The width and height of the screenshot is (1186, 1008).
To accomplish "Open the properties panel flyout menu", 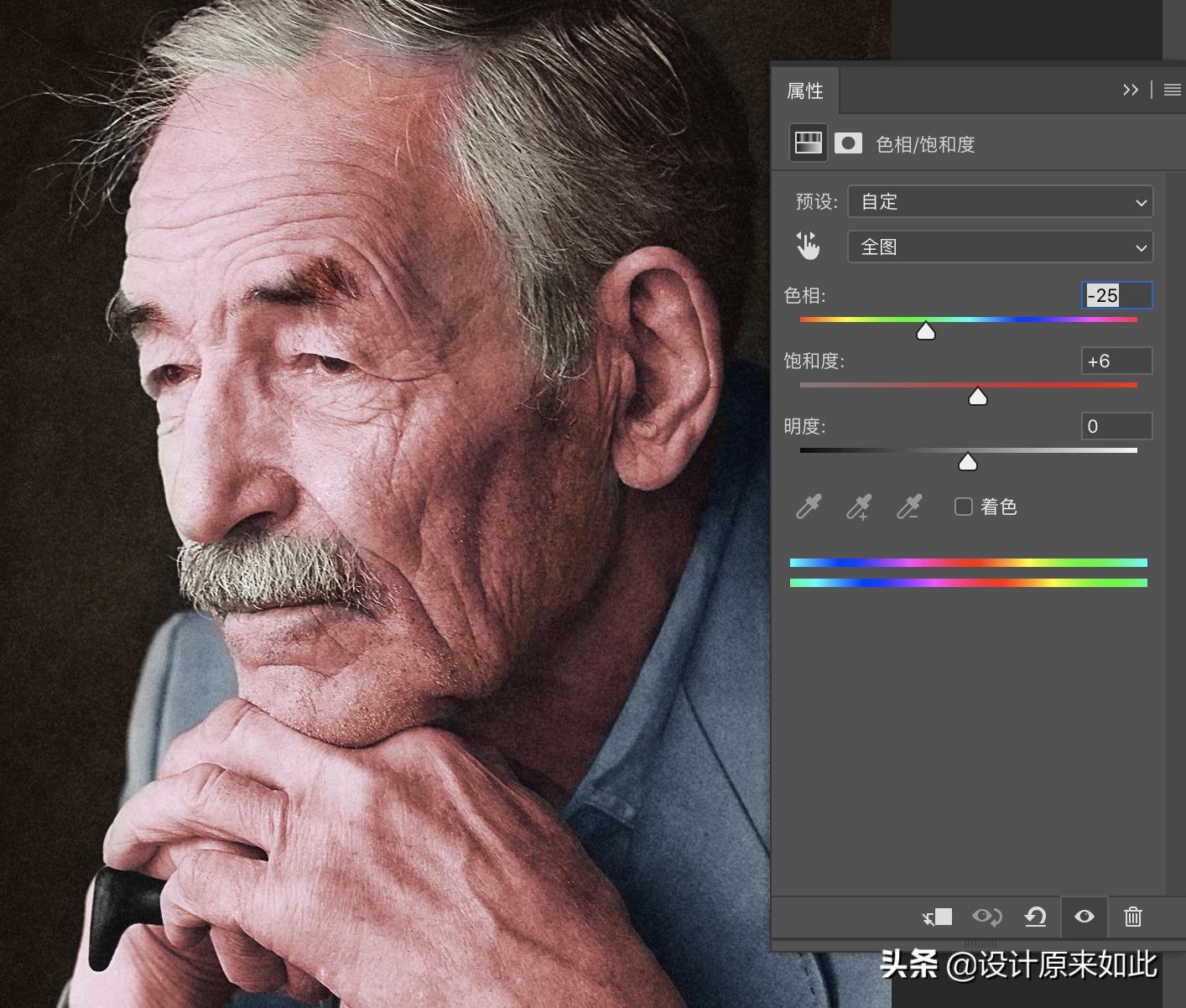I will pyautogui.click(x=1172, y=90).
